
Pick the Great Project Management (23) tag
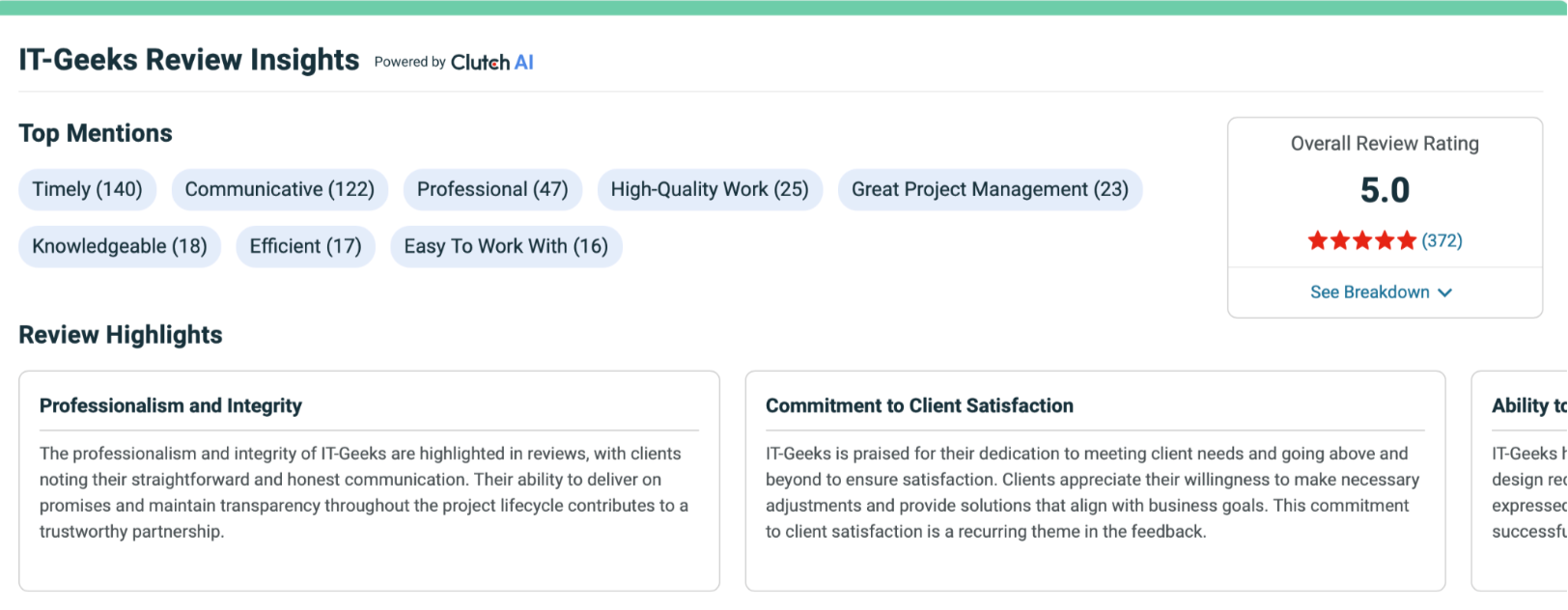(x=990, y=189)
